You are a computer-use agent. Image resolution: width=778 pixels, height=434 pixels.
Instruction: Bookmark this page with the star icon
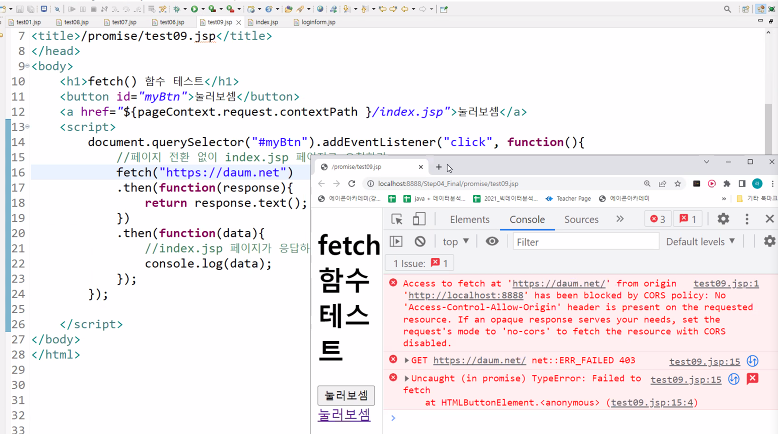point(678,184)
